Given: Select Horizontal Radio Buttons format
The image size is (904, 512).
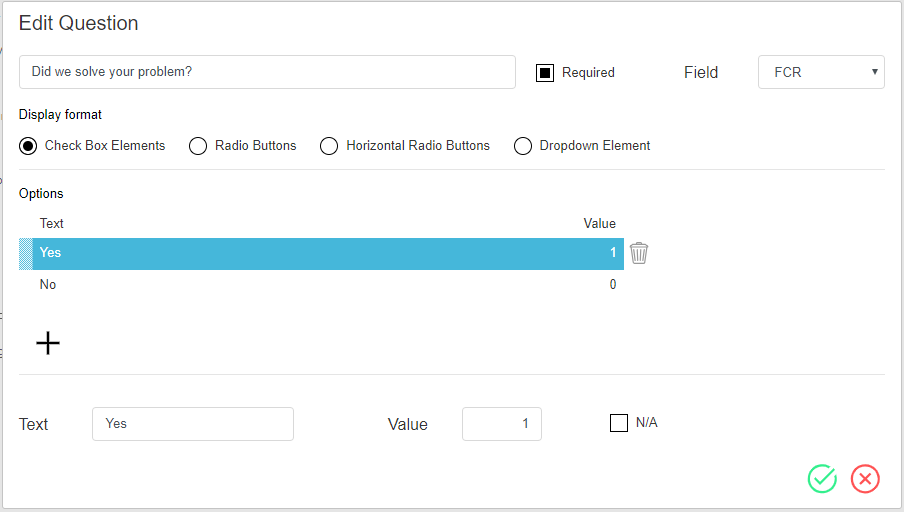Looking at the screenshot, I should pyautogui.click(x=329, y=146).
